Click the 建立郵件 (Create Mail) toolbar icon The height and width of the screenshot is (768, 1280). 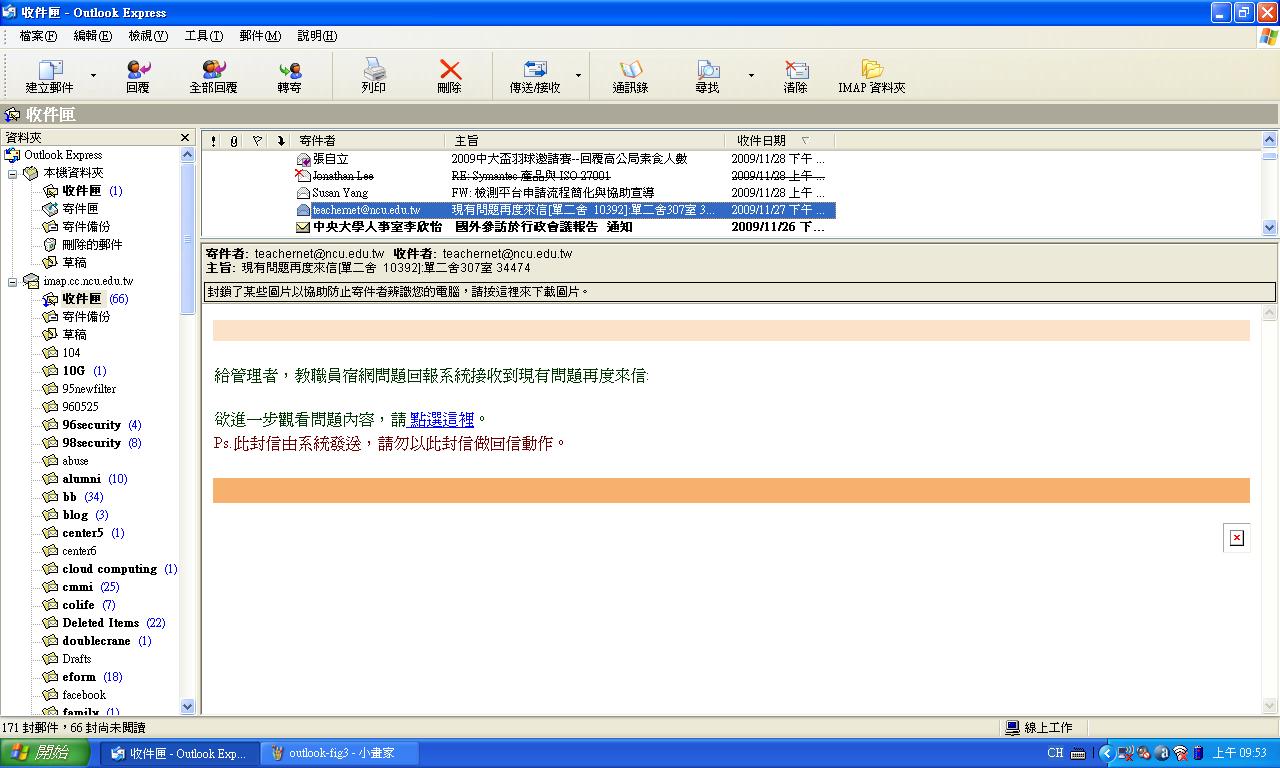[50, 70]
